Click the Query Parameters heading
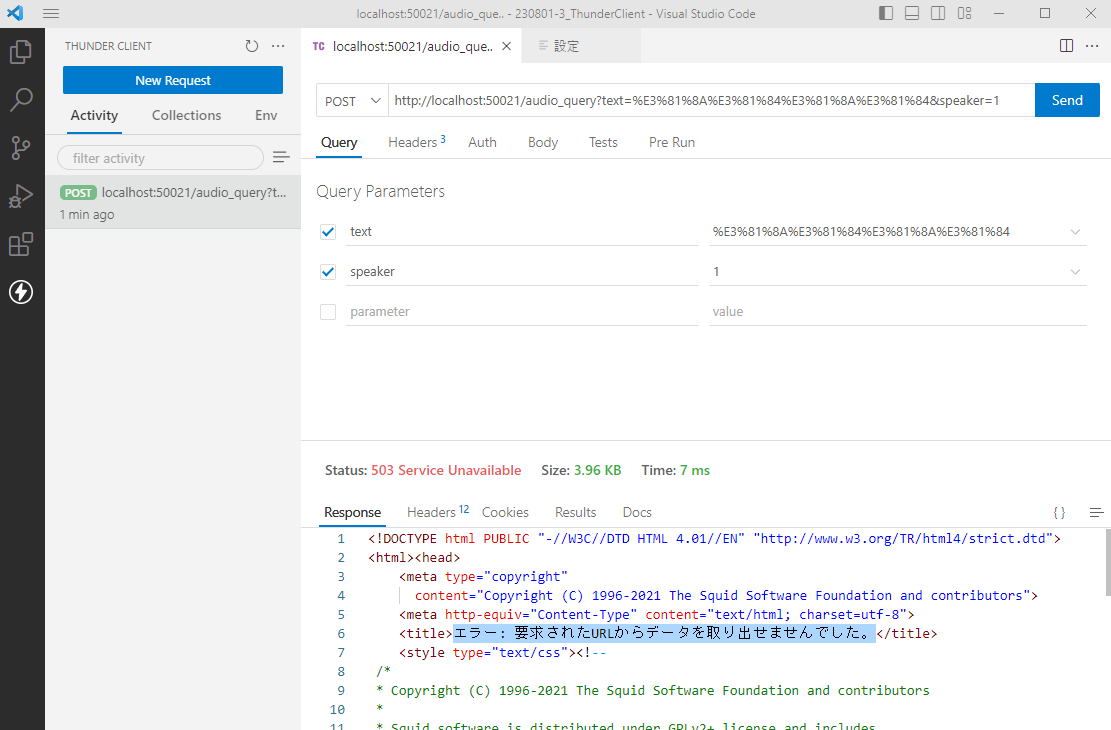The image size is (1111, 730). pyautogui.click(x=380, y=191)
